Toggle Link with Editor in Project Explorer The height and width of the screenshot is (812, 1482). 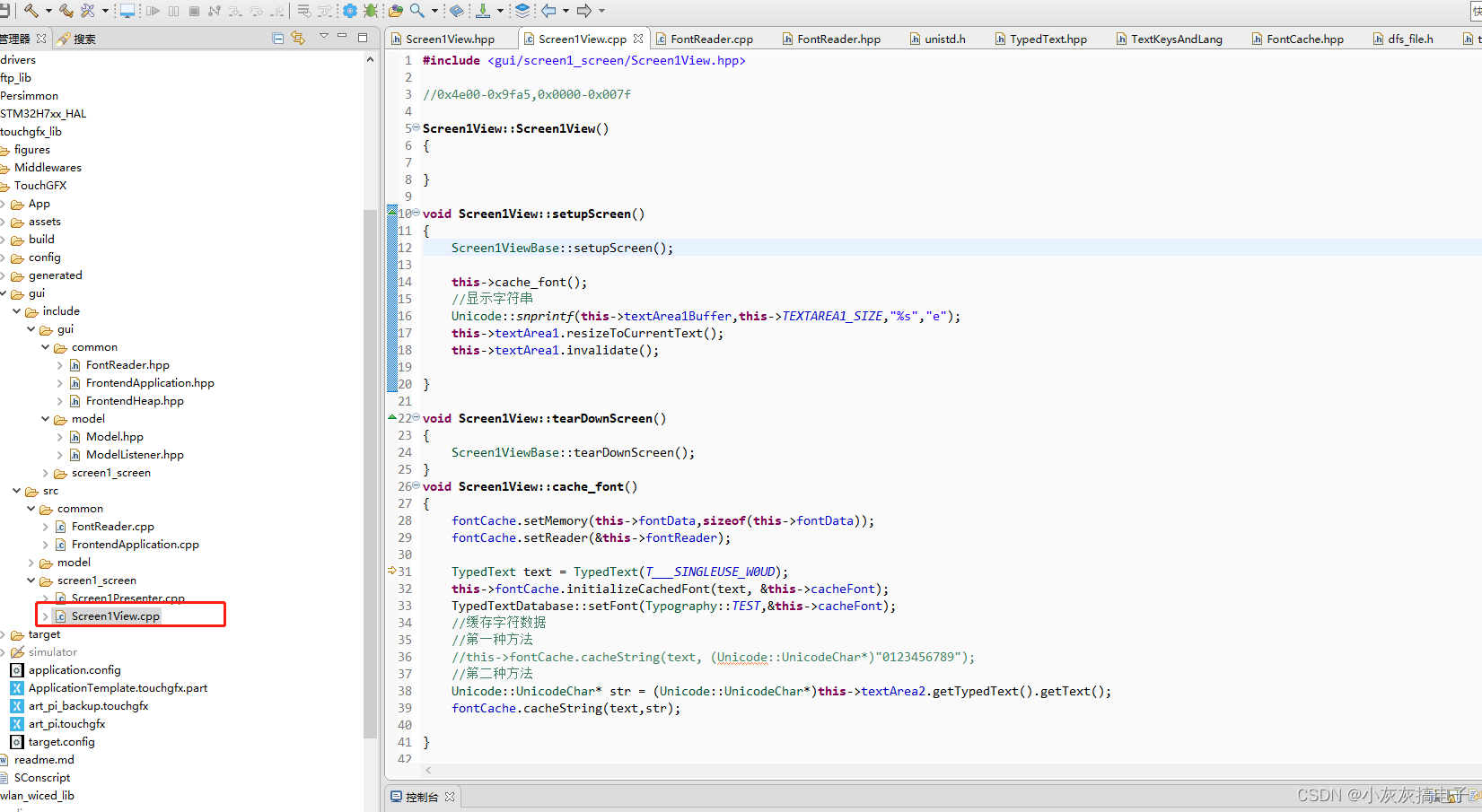[x=297, y=38]
